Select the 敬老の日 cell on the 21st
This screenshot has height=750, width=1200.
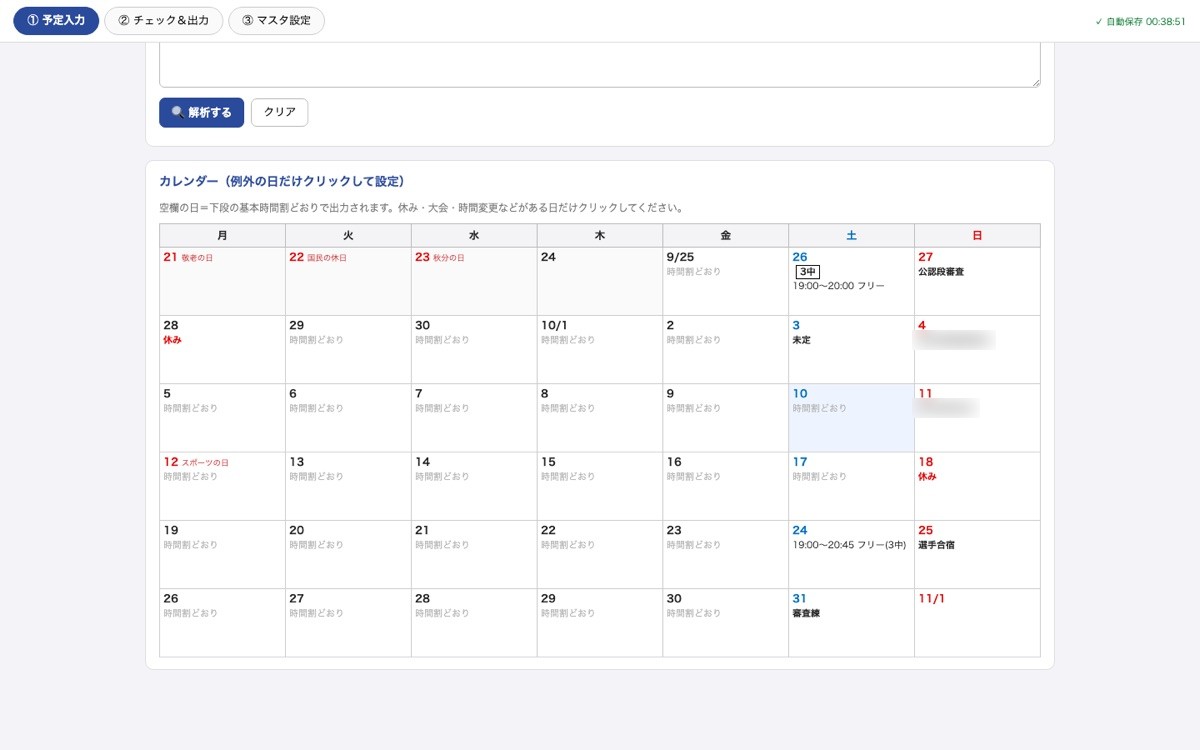(x=222, y=281)
